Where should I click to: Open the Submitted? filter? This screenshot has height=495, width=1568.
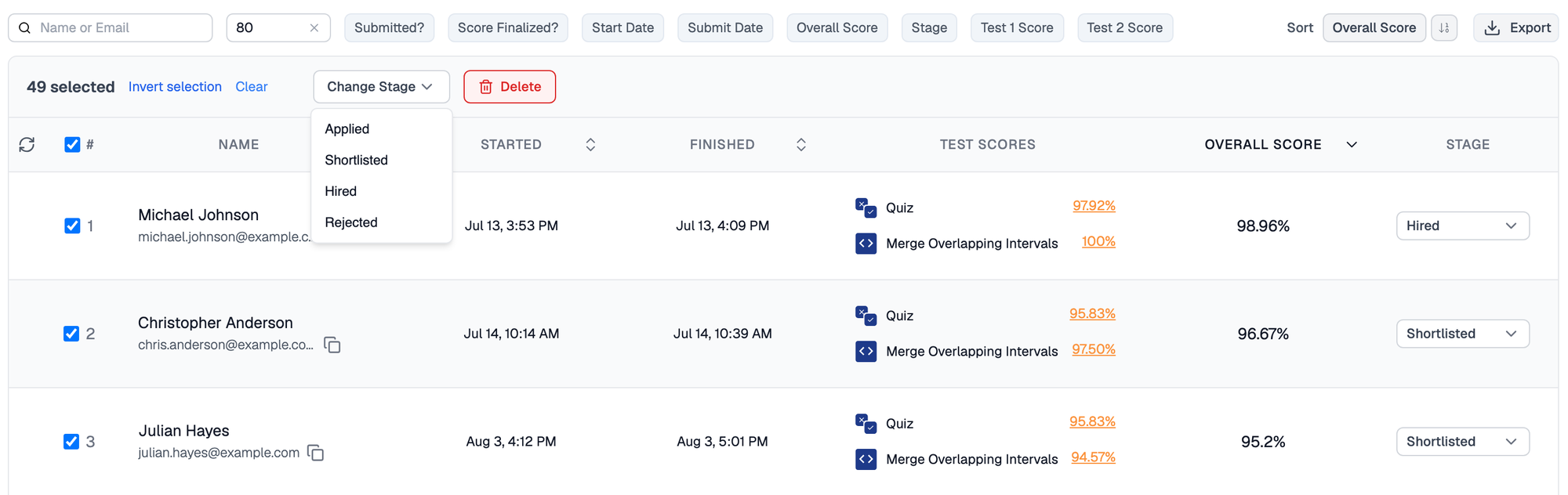[389, 28]
